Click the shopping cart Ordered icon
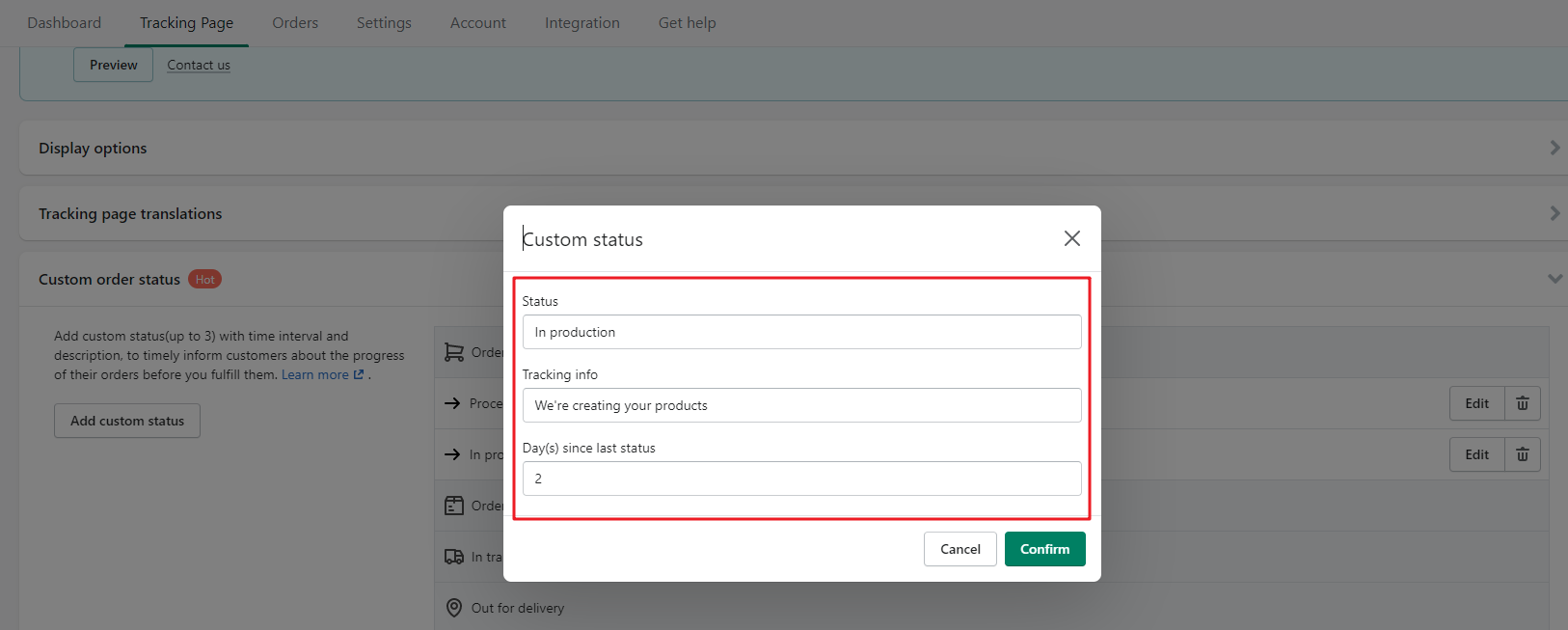 pos(454,352)
